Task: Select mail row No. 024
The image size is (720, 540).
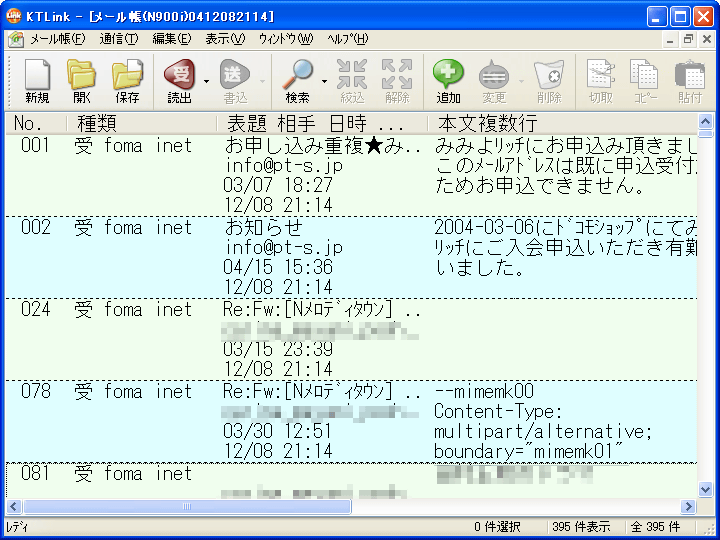Action: pyautogui.click(x=351, y=339)
